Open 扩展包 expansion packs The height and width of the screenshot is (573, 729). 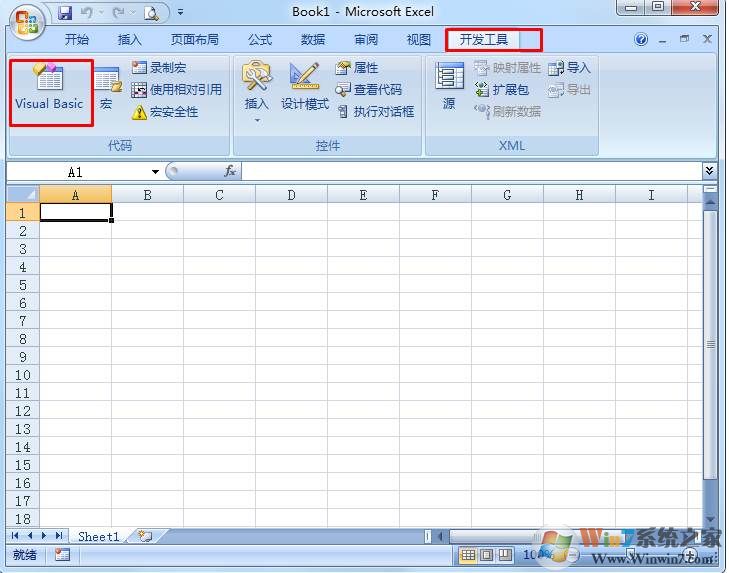pos(502,89)
